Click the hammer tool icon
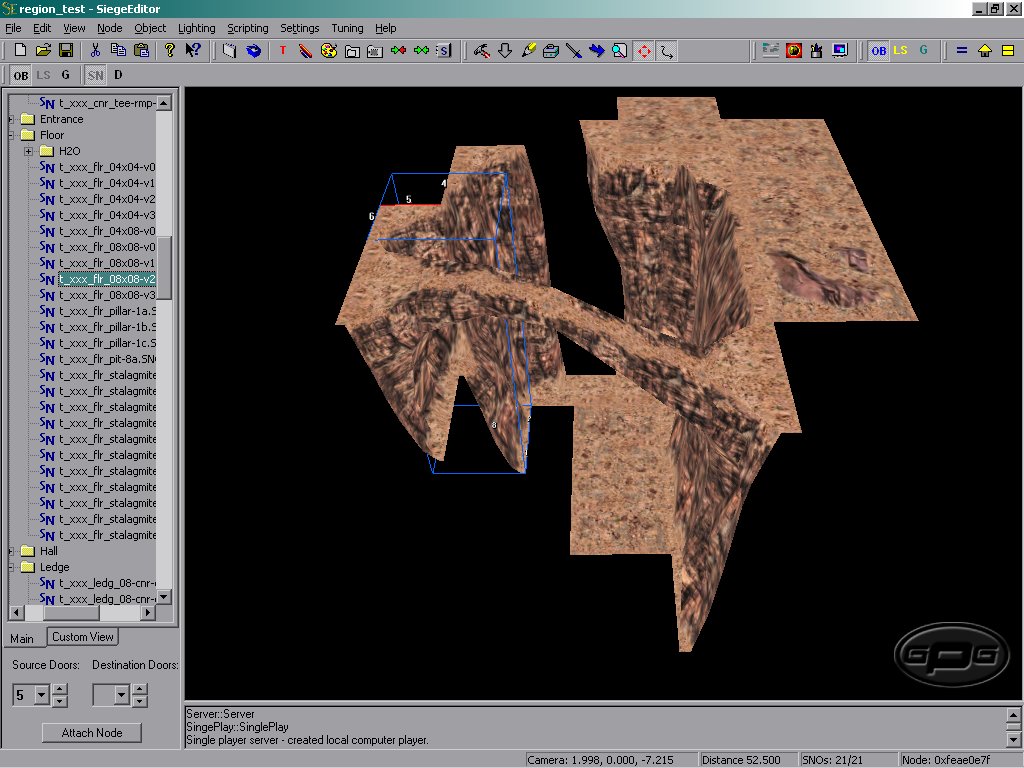This screenshot has height=768, width=1024. click(x=481, y=50)
